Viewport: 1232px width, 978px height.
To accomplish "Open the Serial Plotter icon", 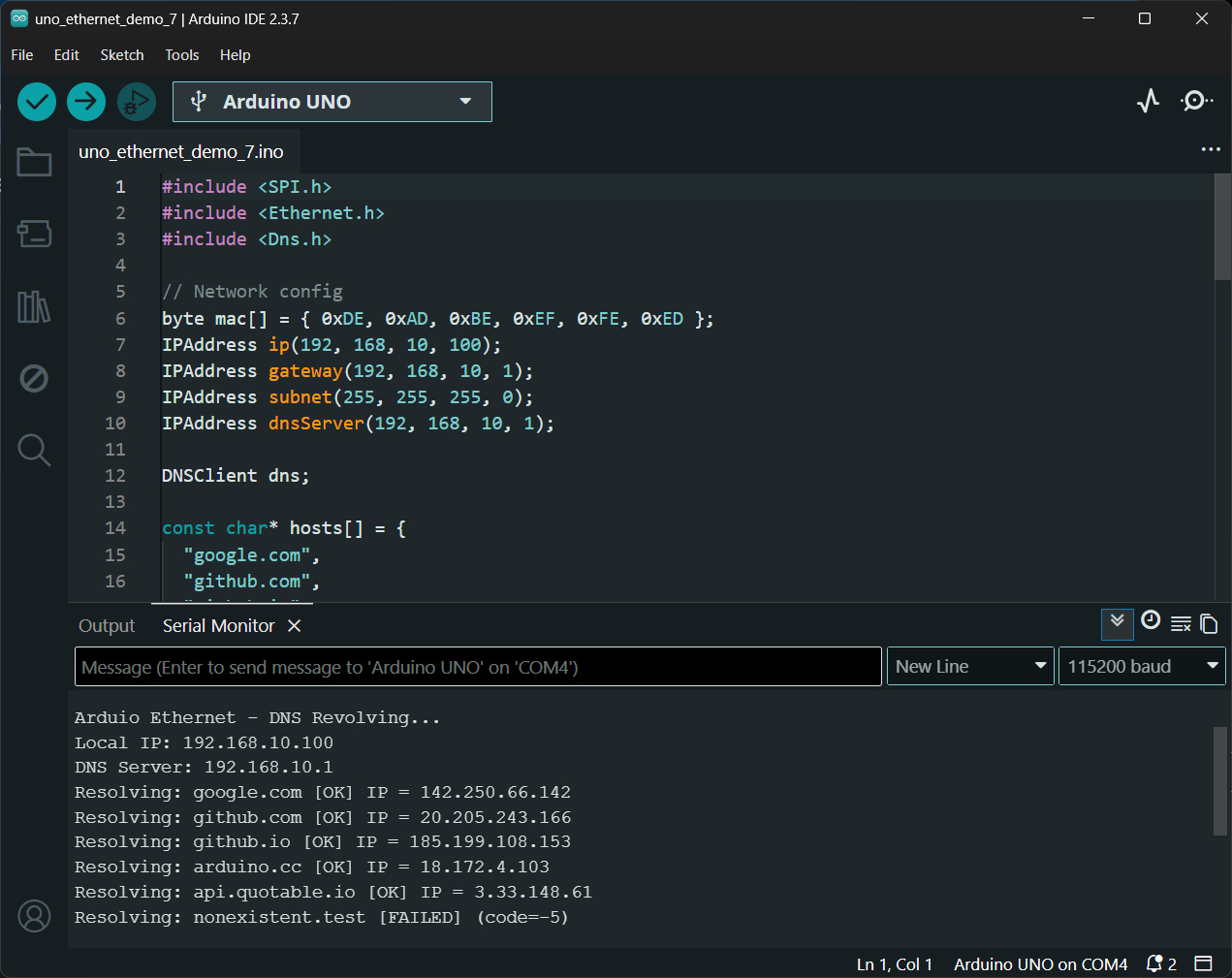I will click(1148, 101).
